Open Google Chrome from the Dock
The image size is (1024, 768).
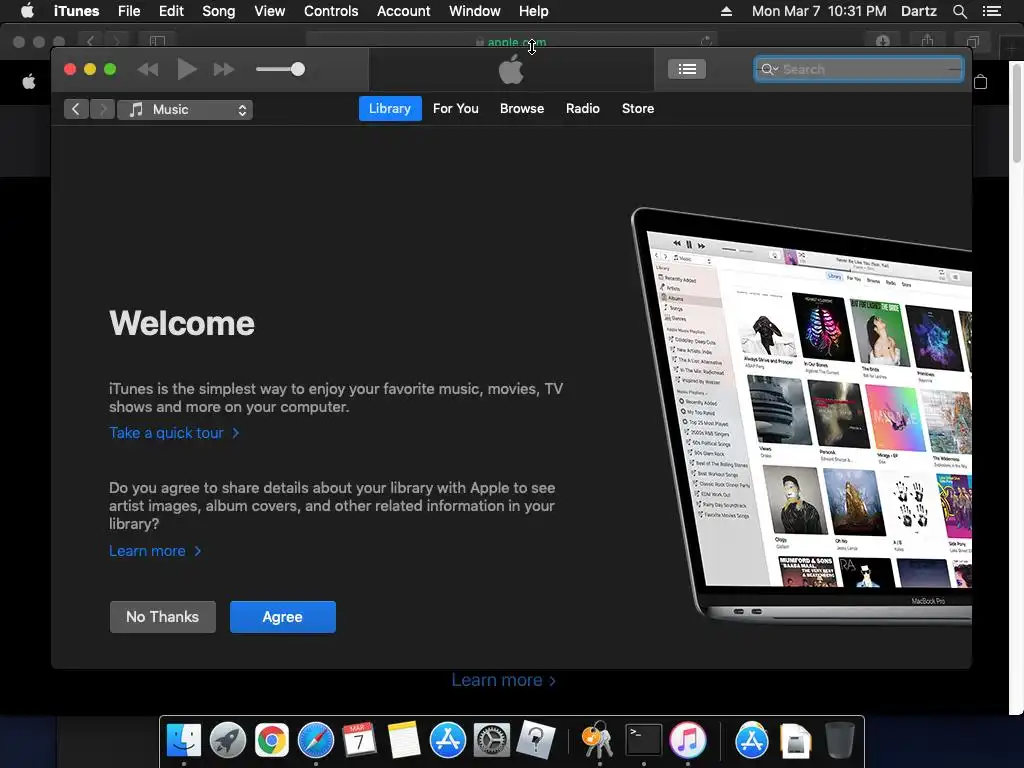pyautogui.click(x=272, y=741)
